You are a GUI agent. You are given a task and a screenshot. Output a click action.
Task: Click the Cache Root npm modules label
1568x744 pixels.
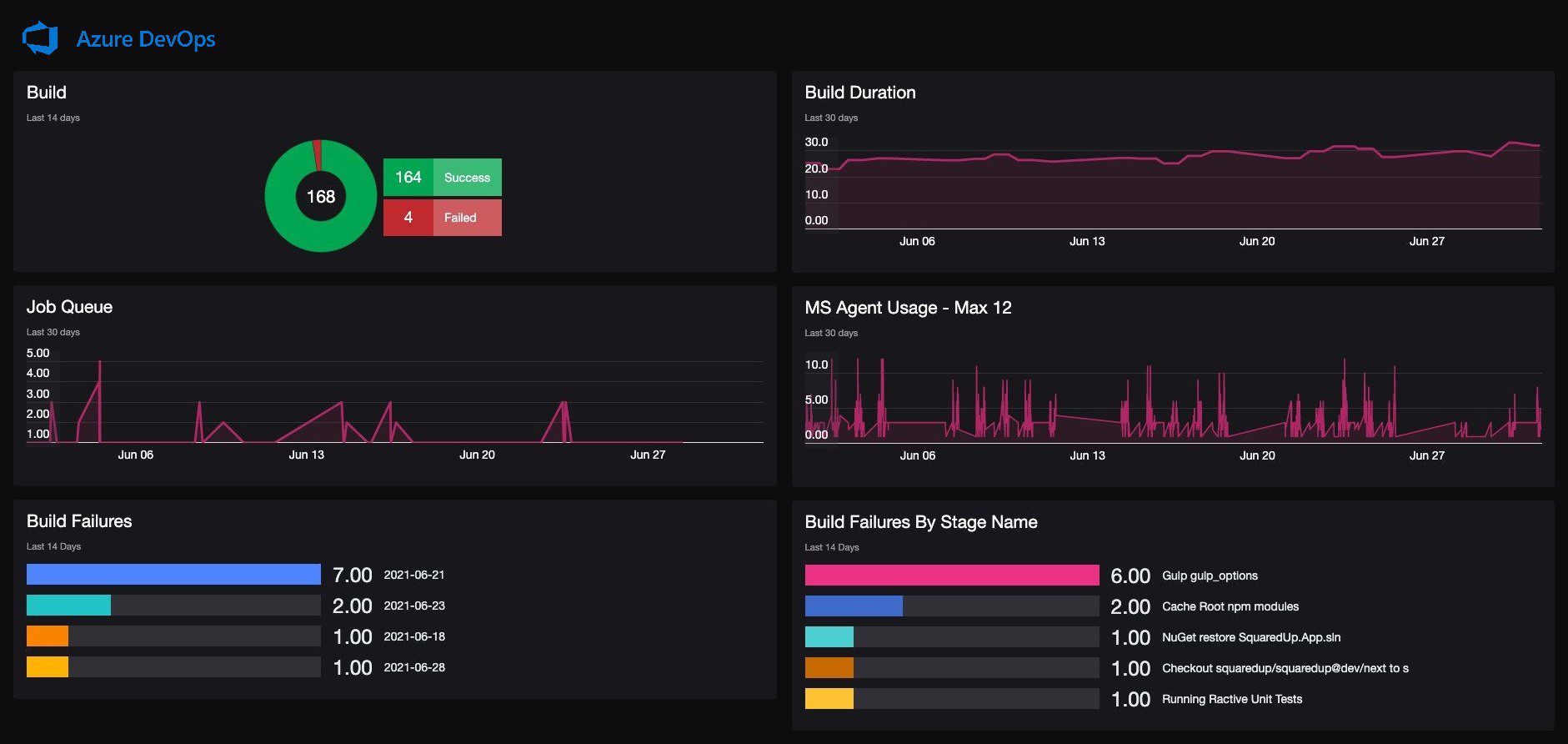[1230, 606]
